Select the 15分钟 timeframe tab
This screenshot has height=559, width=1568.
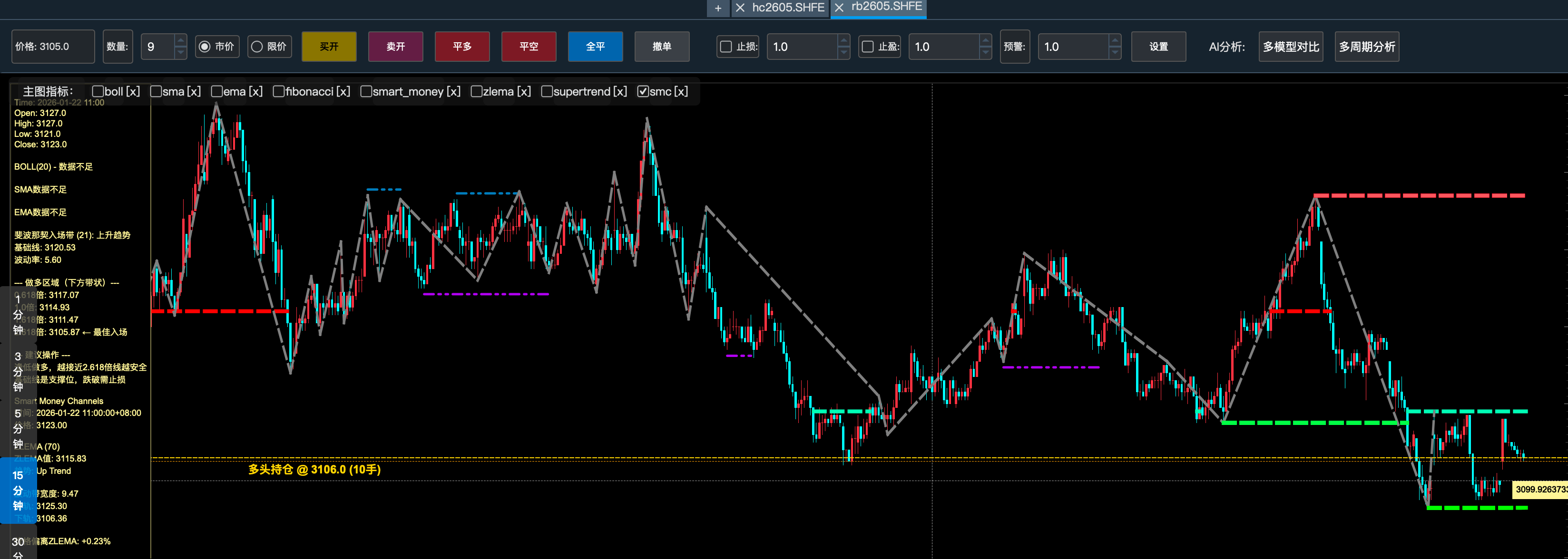pos(18,490)
